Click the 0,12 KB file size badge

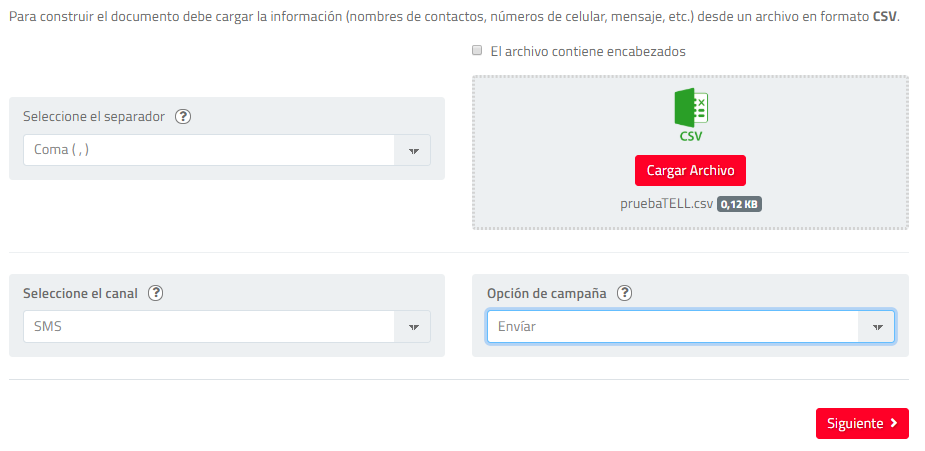pos(739,204)
